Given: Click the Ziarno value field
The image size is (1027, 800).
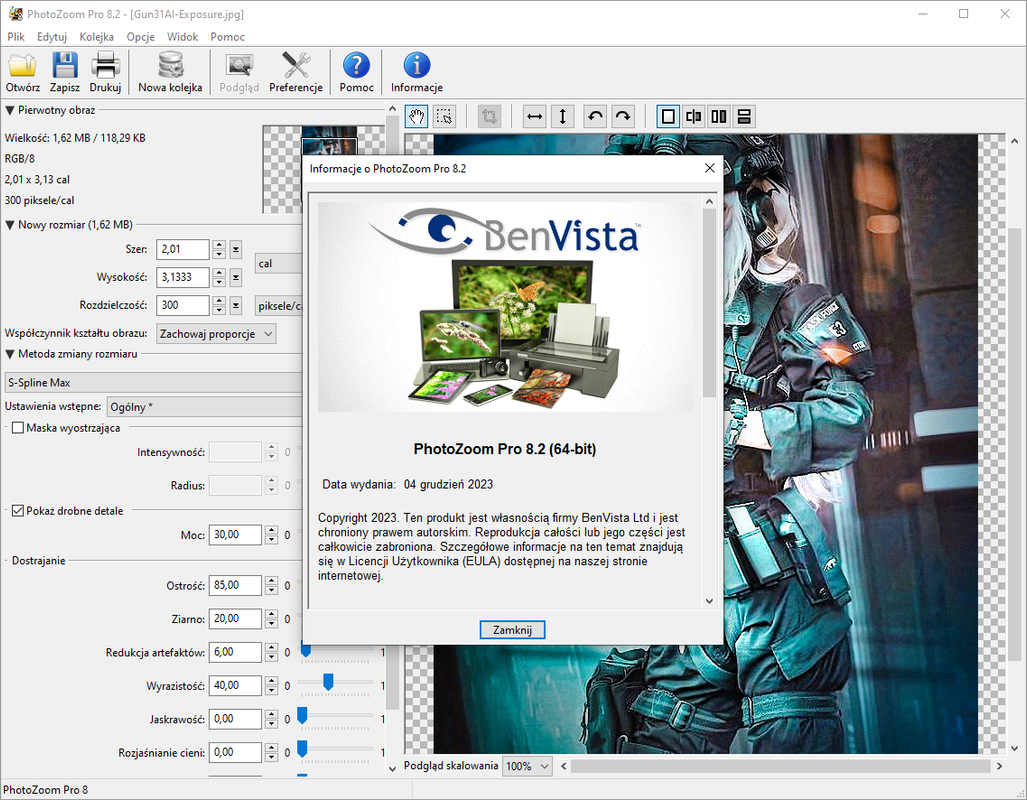Looking at the screenshot, I should 235,619.
